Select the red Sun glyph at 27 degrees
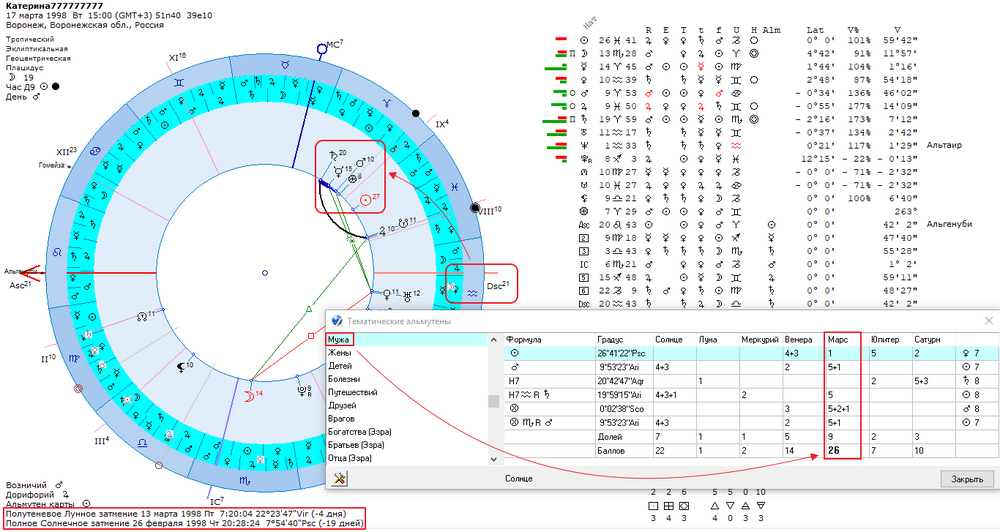Viewport: 1000px width, 532px height. [x=365, y=200]
